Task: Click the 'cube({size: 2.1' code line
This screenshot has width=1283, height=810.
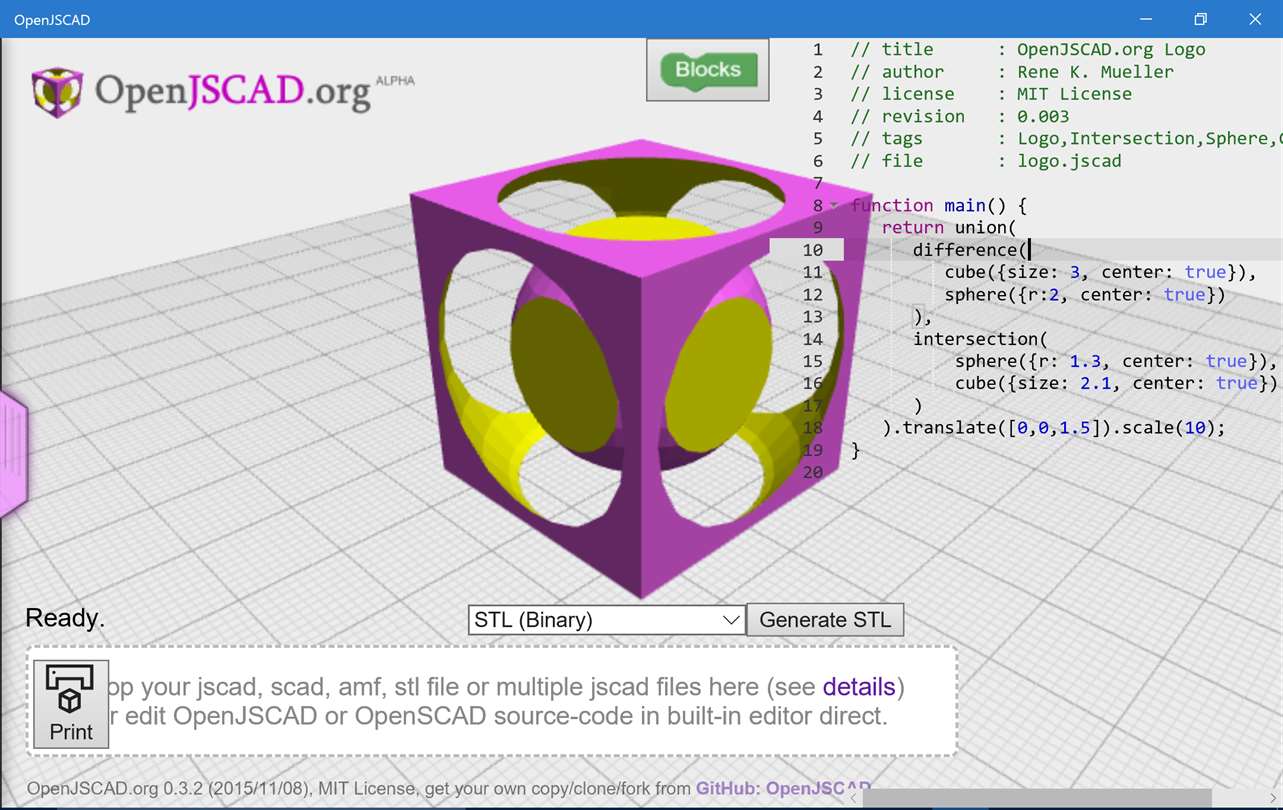Action: 1116,383
